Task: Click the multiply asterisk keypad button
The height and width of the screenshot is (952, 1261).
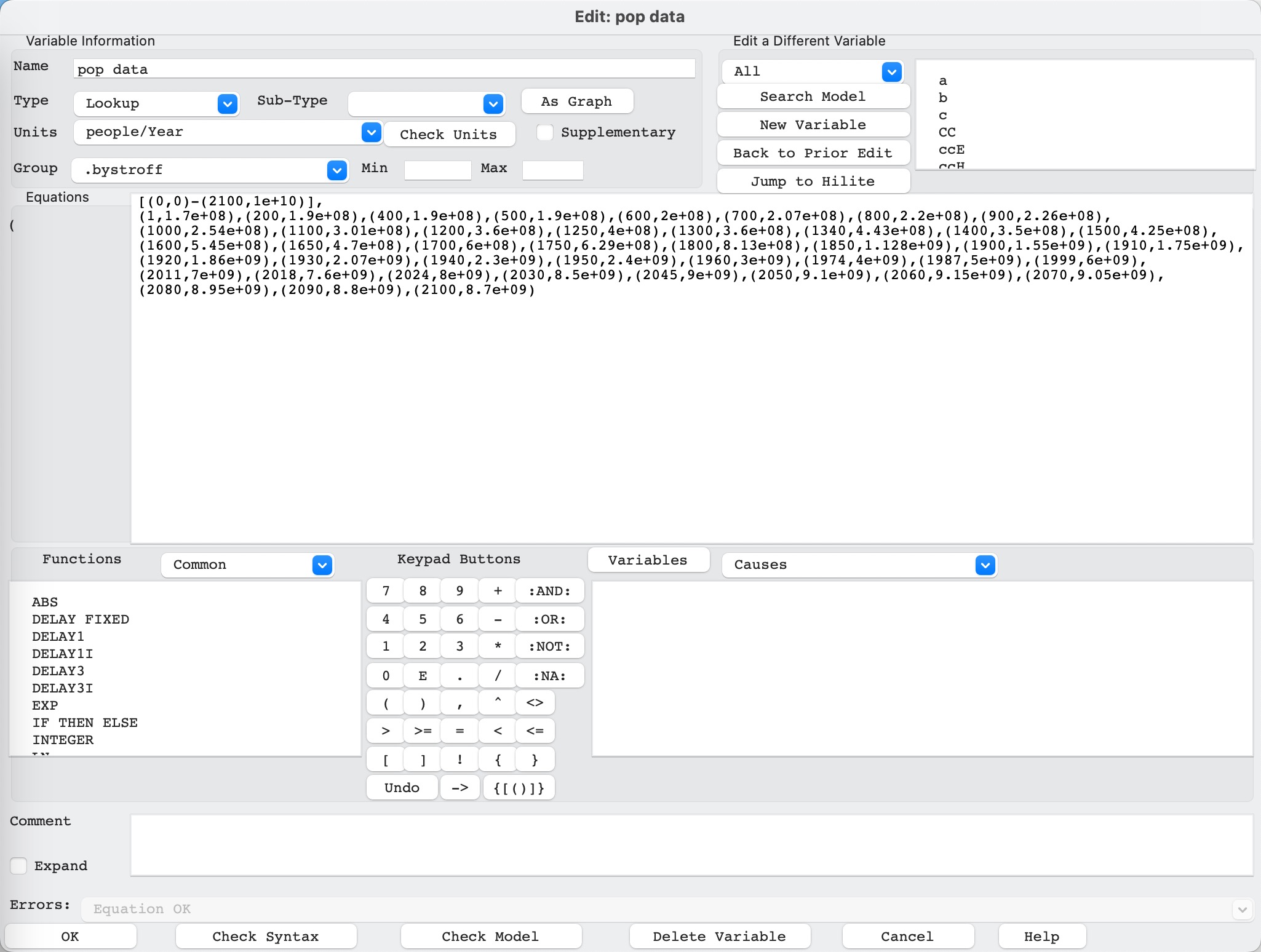Action: tap(498, 646)
